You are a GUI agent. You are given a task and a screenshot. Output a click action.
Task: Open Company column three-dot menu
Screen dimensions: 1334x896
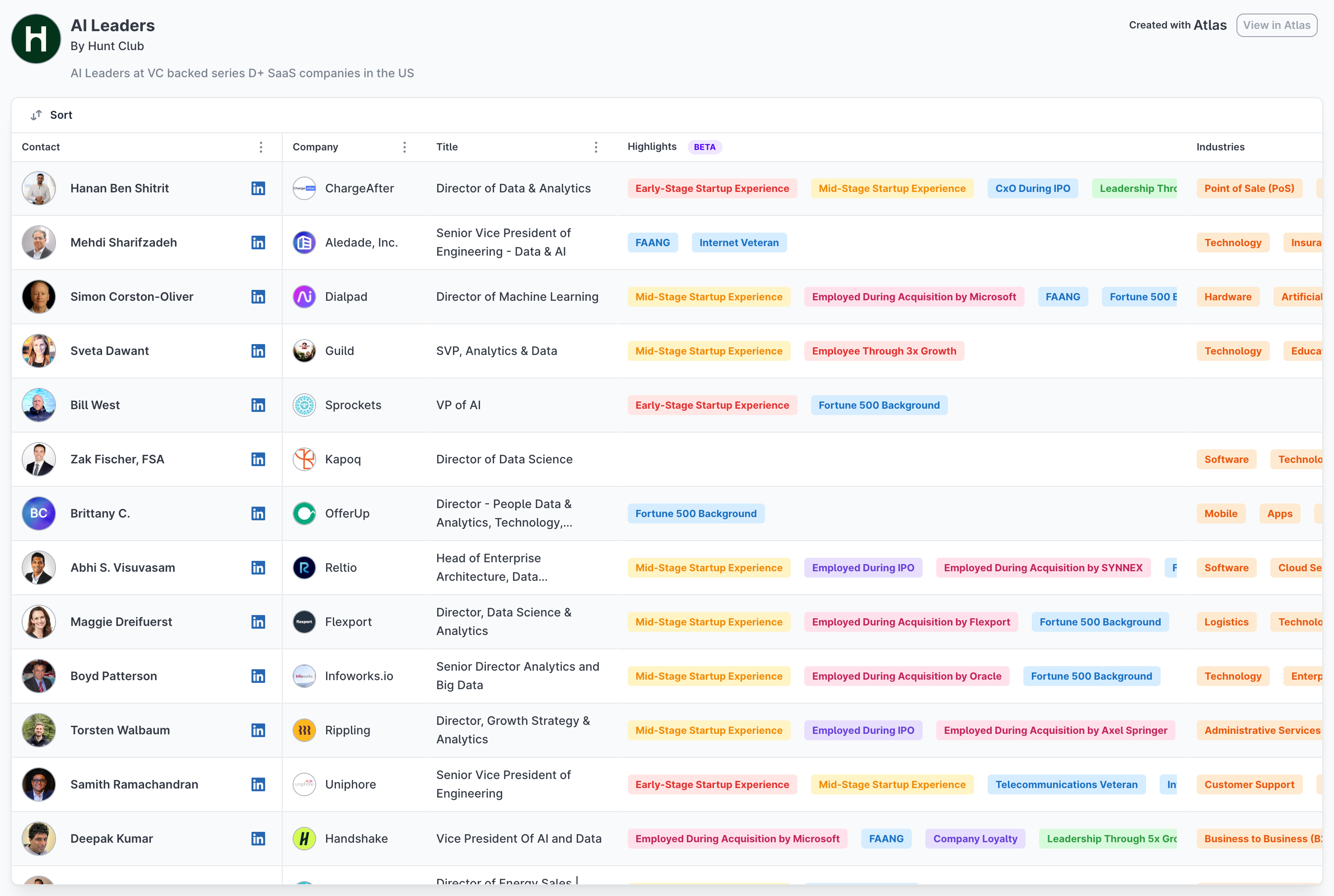(405, 147)
